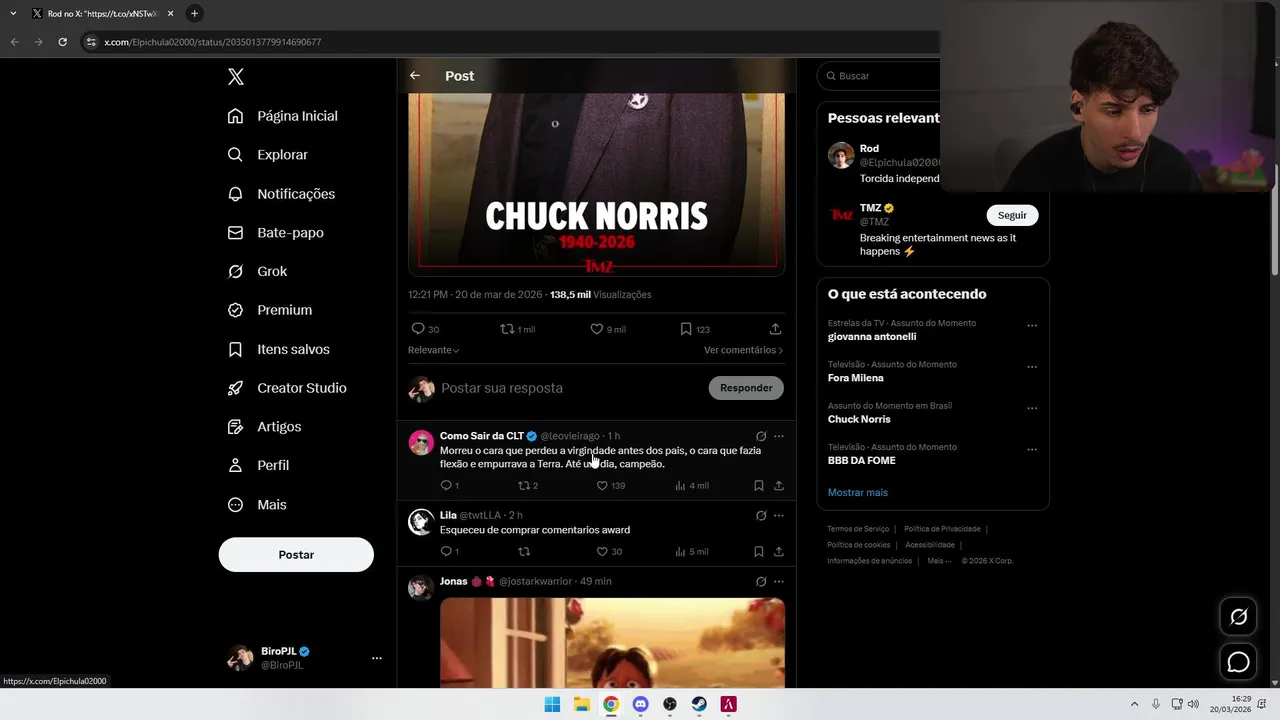Open Steam from taskbar
The width and height of the screenshot is (1280, 720).
[x=699, y=704]
